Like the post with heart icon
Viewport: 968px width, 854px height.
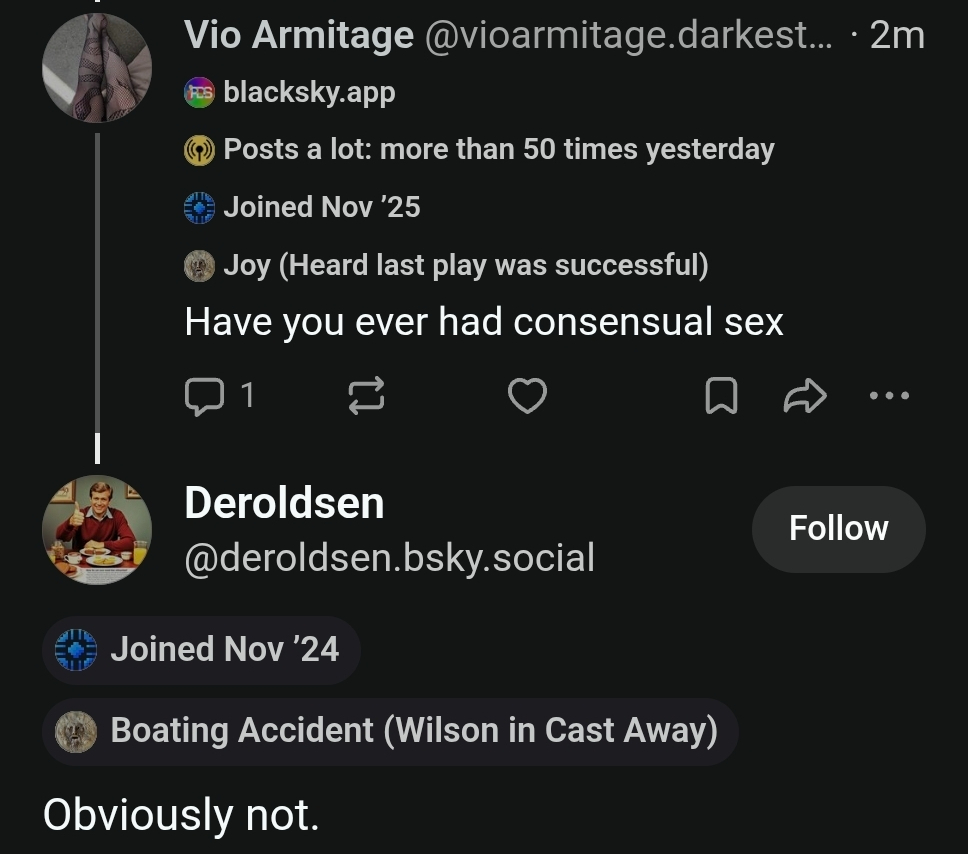click(x=527, y=397)
